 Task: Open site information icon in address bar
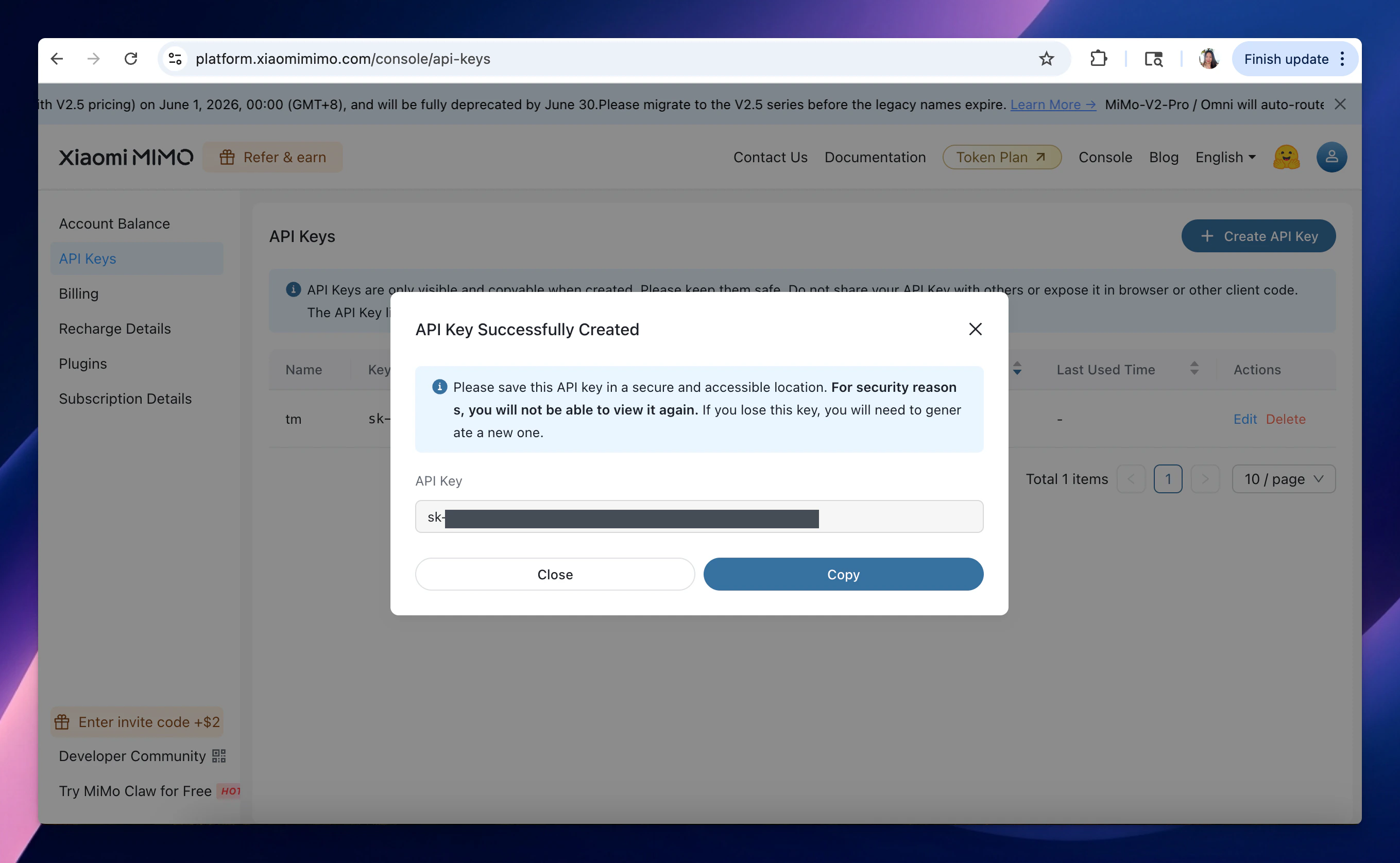click(x=175, y=59)
